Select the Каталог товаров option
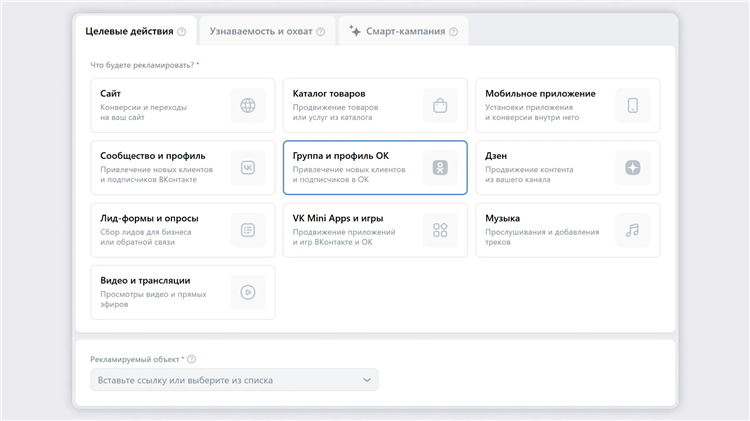The width and height of the screenshot is (750, 421). 375,105
